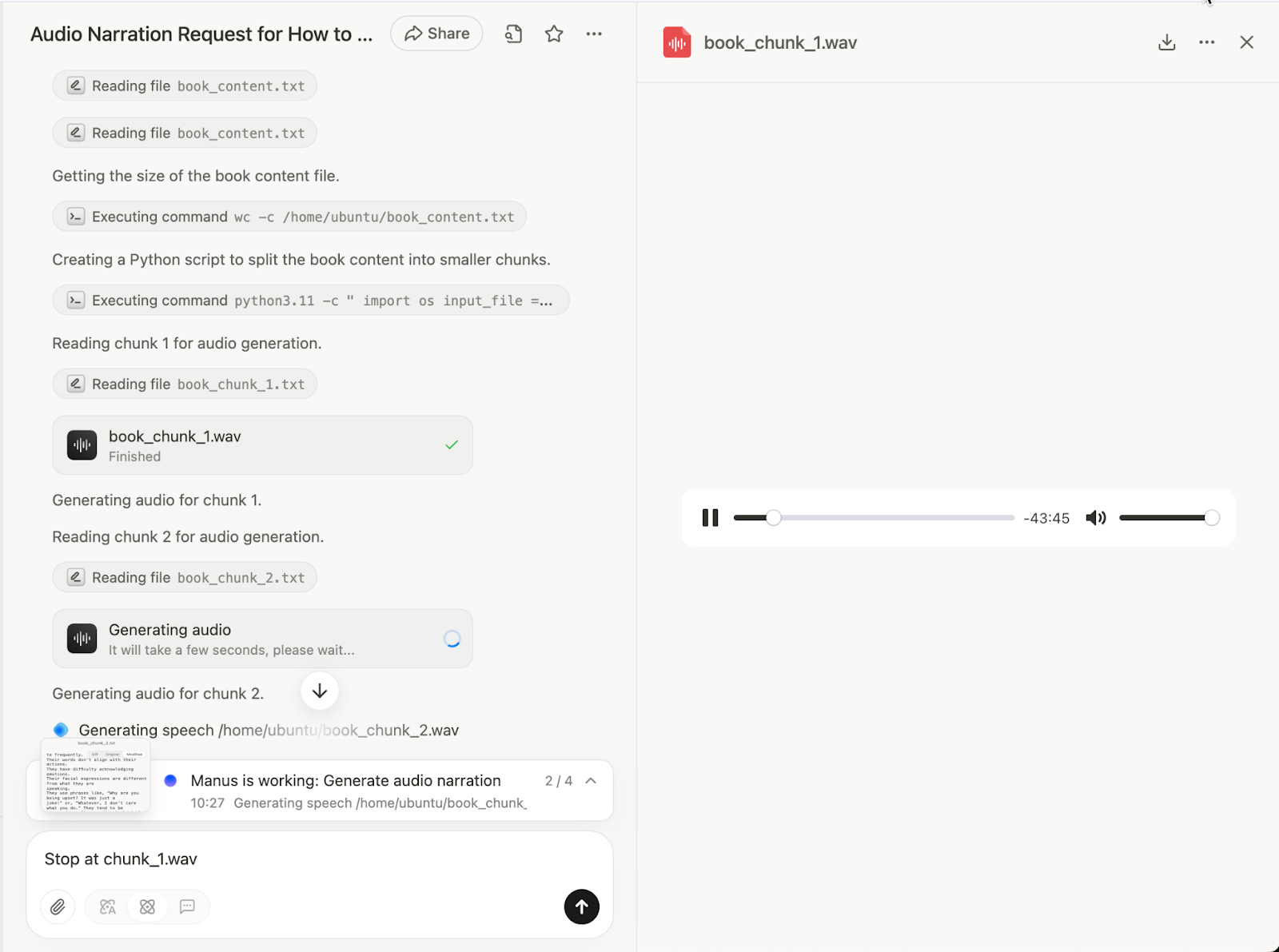Screen dimensions: 1279x952
Task: Open the python3.11 Executing command step
Action: [311, 301]
